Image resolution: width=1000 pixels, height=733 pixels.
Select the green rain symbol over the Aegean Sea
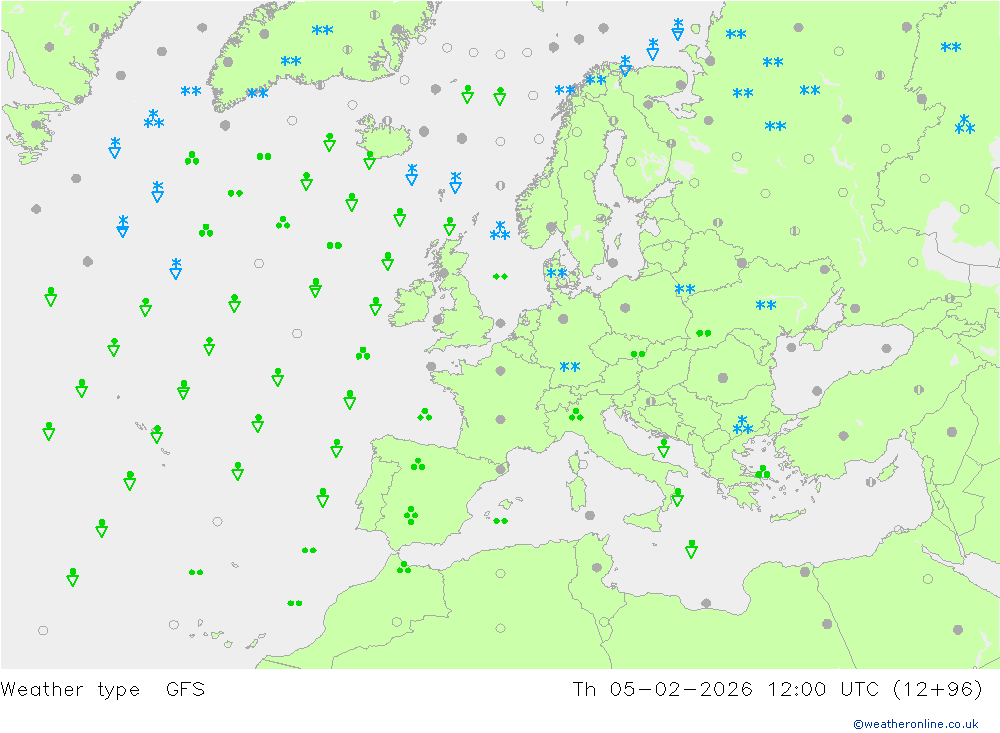click(x=763, y=472)
